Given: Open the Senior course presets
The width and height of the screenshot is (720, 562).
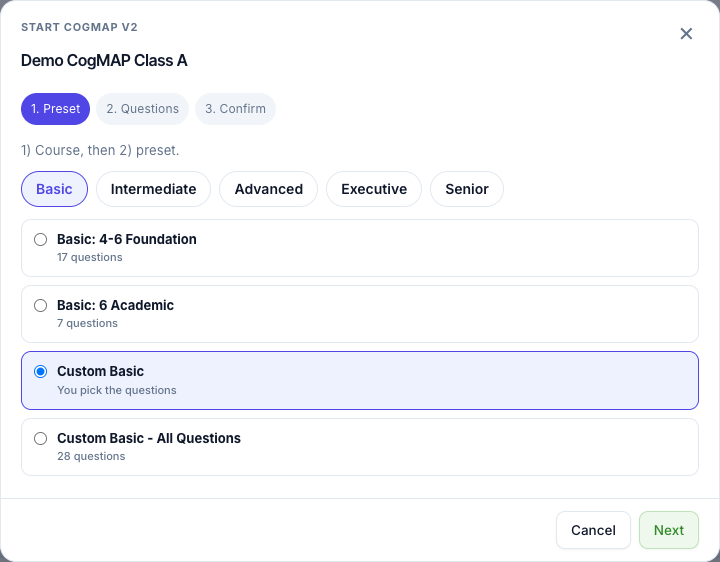Looking at the screenshot, I should 467,189.
